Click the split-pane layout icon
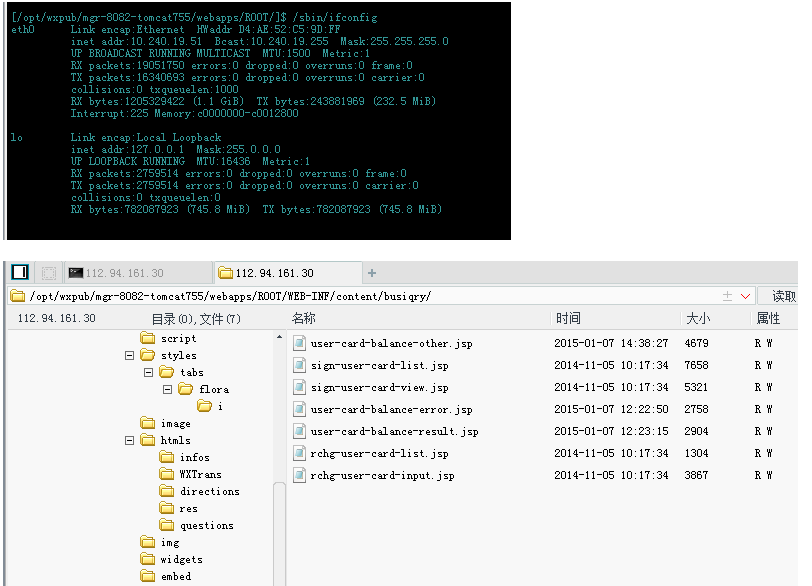Image resolution: width=812 pixels, height=586 pixels. [x=20, y=272]
